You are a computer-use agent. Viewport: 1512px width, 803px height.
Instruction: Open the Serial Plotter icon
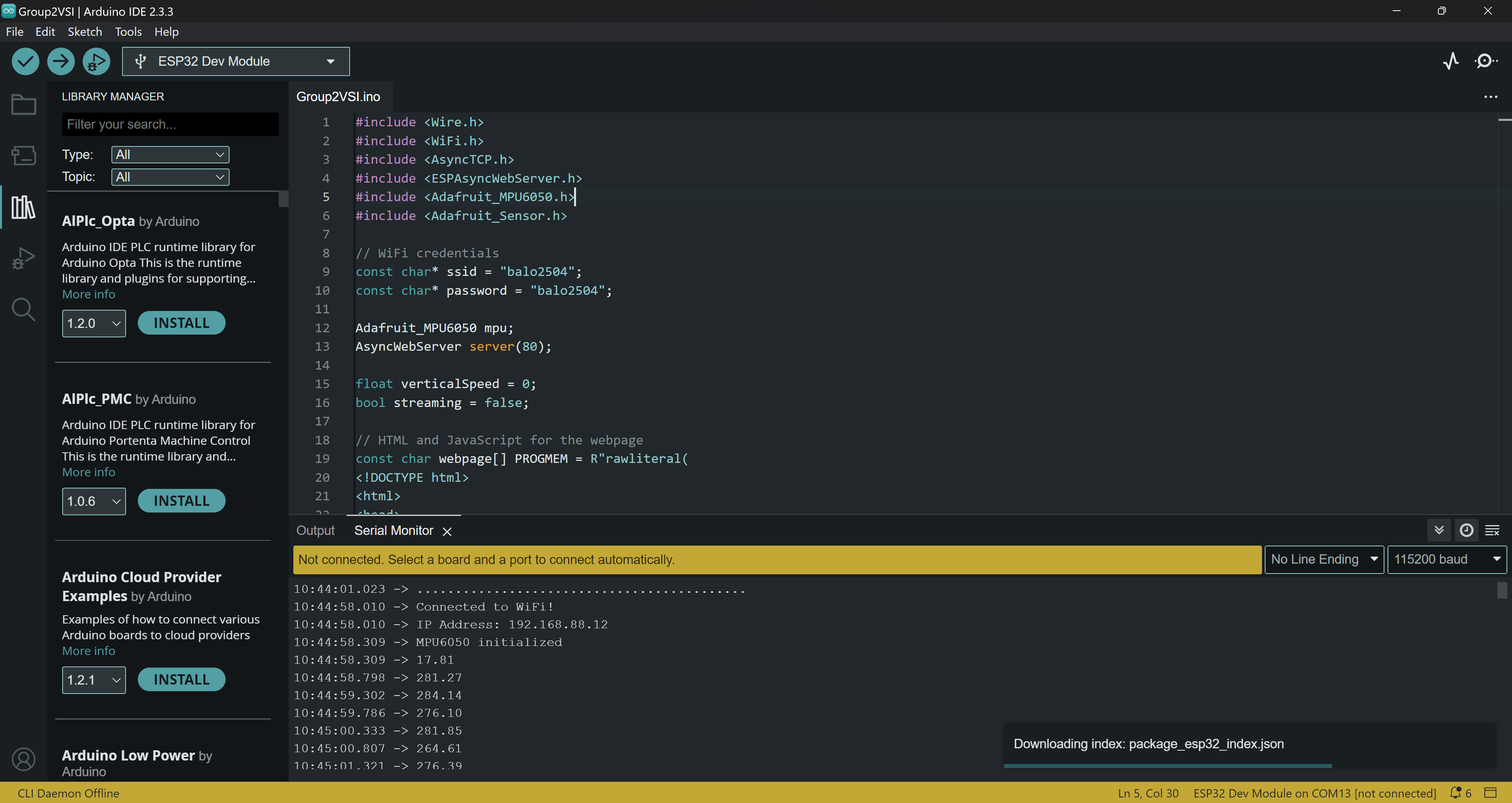(1451, 61)
